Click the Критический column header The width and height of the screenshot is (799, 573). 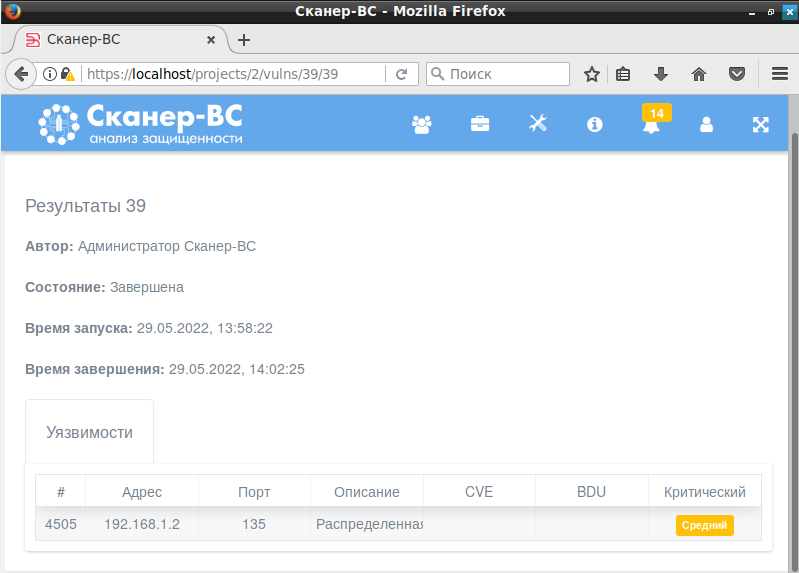(x=705, y=492)
